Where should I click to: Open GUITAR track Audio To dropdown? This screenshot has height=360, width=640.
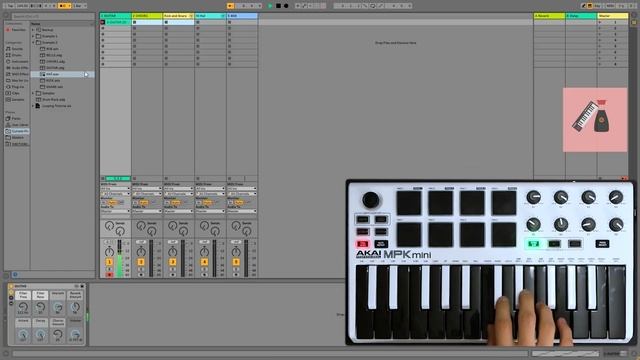pos(116,211)
